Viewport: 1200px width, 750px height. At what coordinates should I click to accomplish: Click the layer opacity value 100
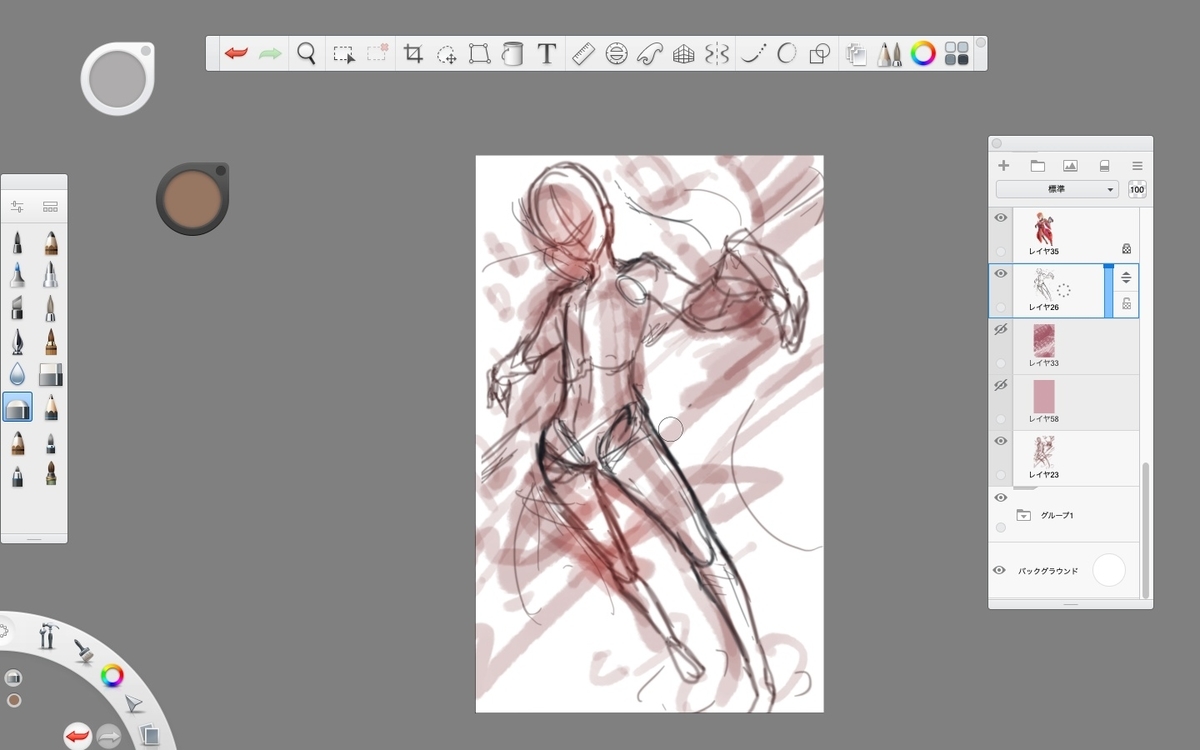pos(1137,189)
